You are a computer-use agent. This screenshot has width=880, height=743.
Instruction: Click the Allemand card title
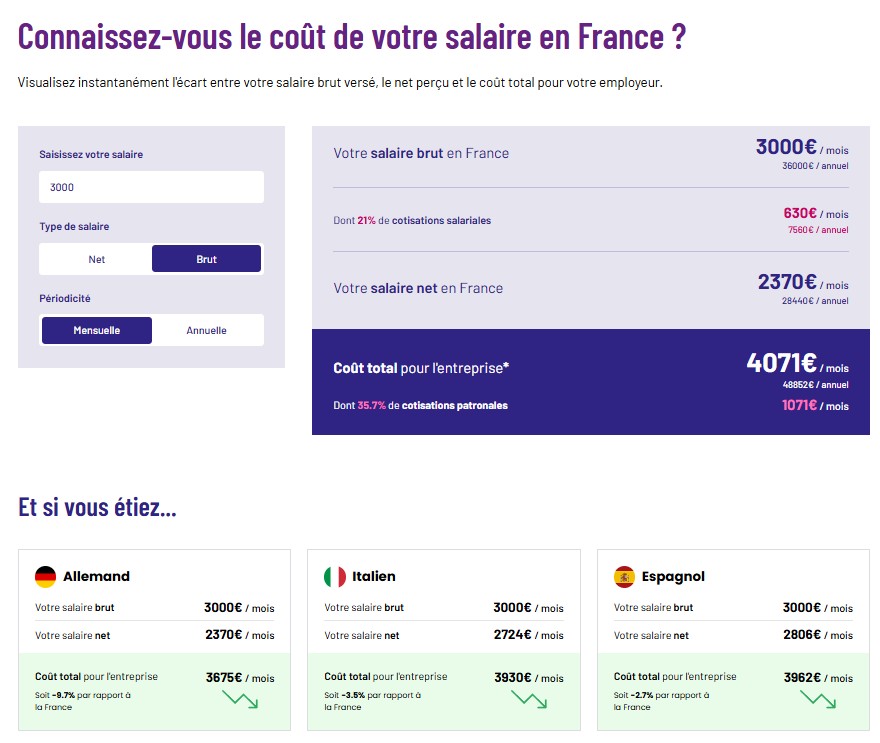tap(96, 577)
